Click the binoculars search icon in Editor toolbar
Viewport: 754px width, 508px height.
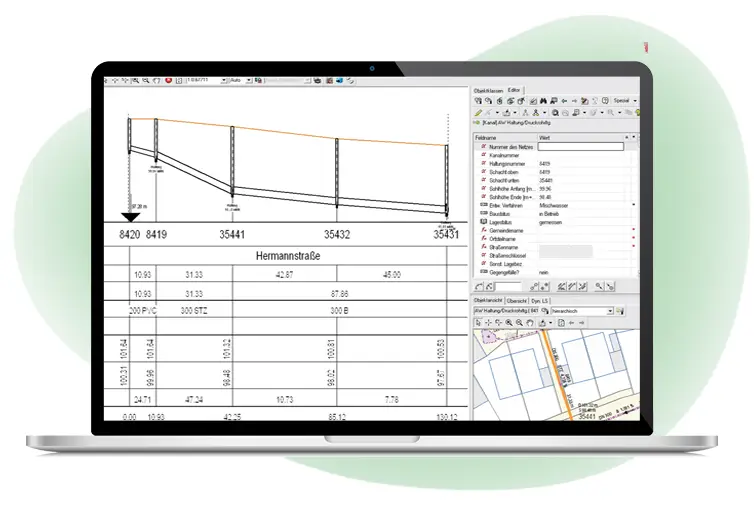click(x=545, y=101)
